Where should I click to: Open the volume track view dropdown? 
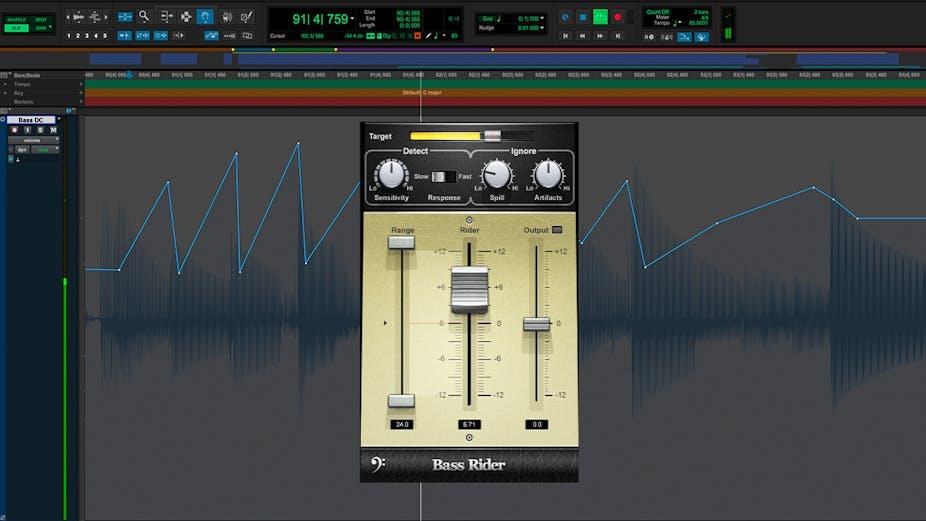tap(32, 140)
